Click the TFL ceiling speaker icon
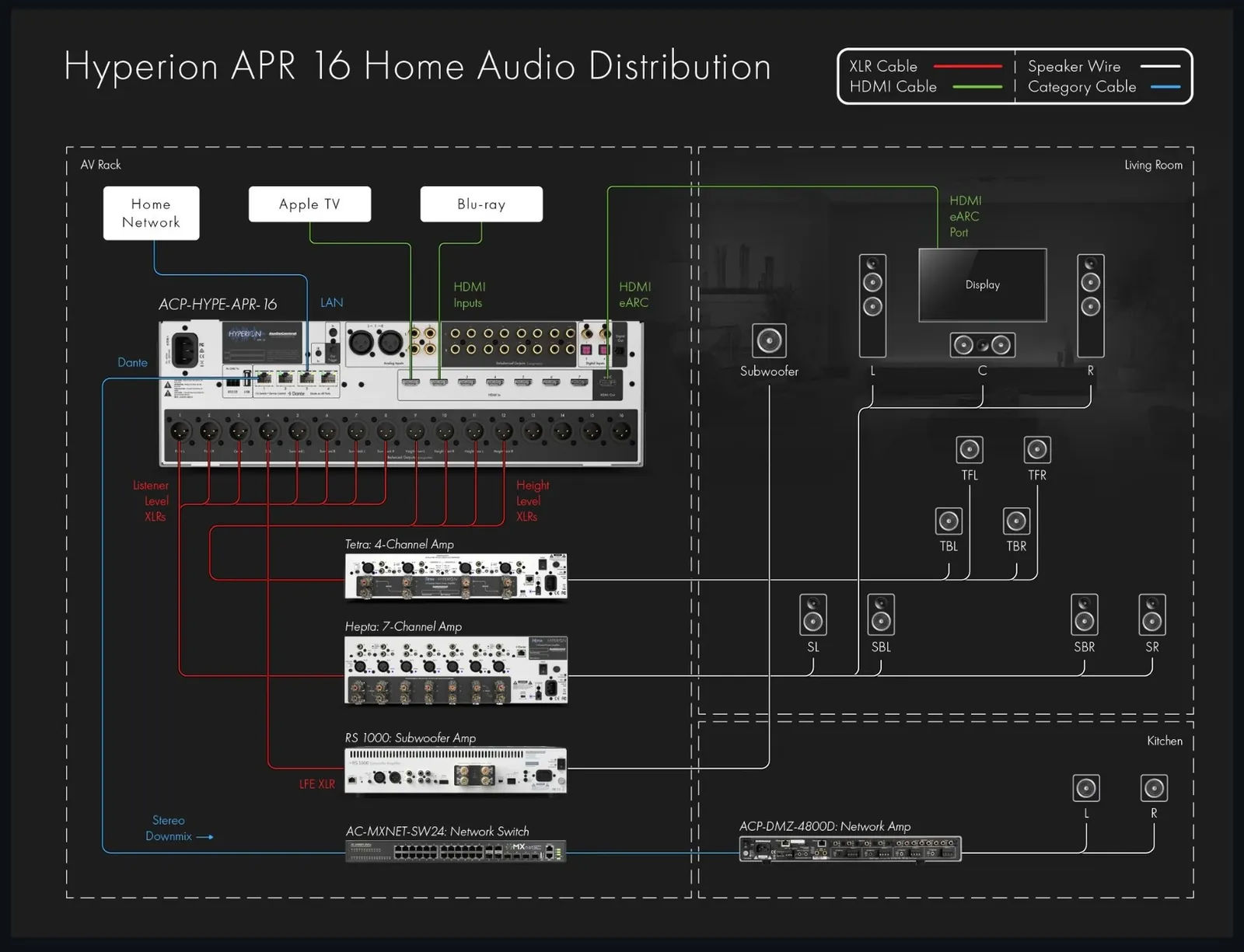The height and width of the screenshot is (952, 1244). coord(970,449)
